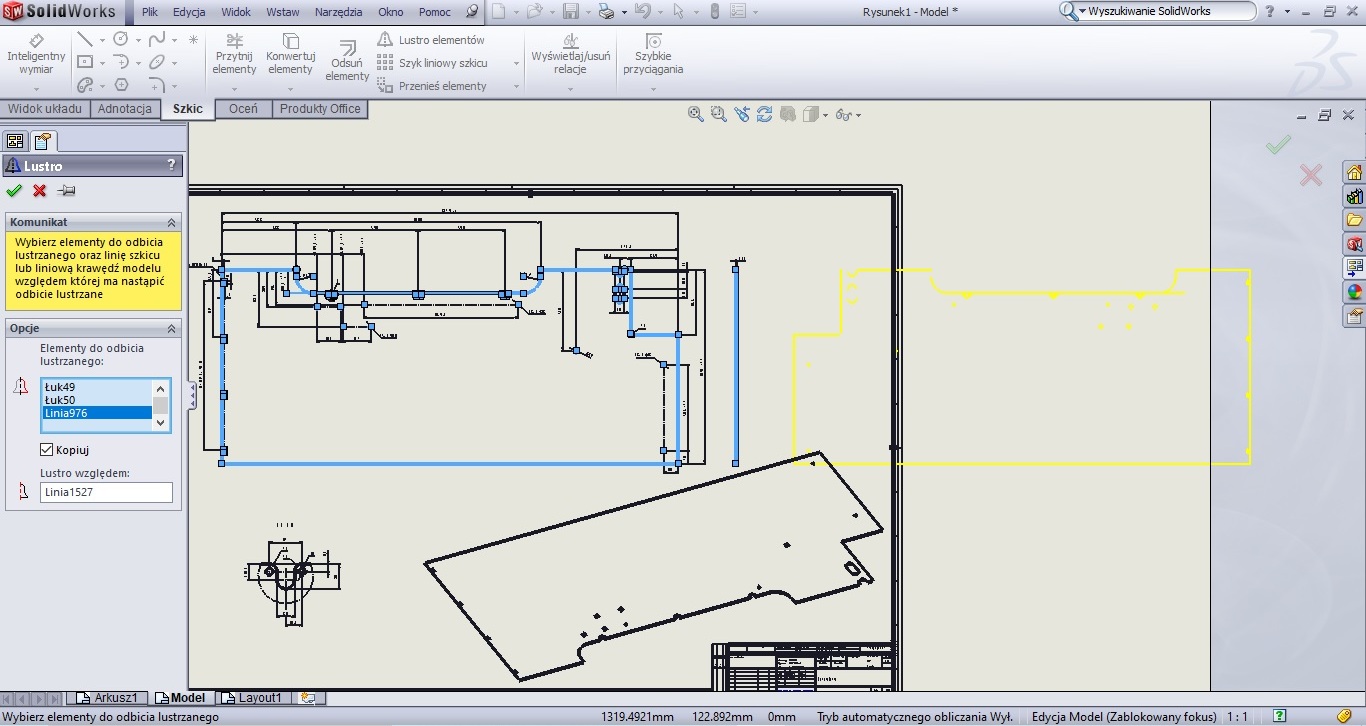This screenshot has width=1366, height=726.
Task: Select the Line sketch tool
Action: point(85,40)
